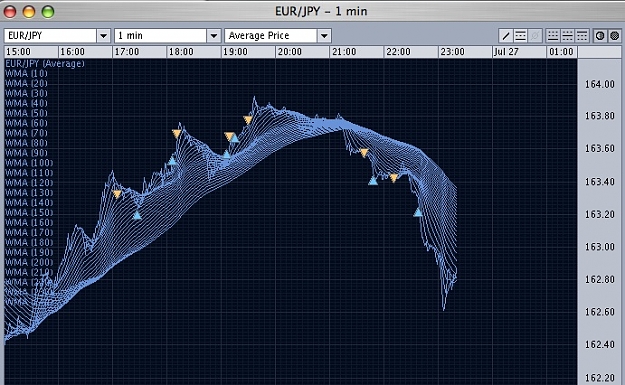Click the blue buy marker near 21:48
Screen dimensions: 625x385
click(x=373, y=181)
